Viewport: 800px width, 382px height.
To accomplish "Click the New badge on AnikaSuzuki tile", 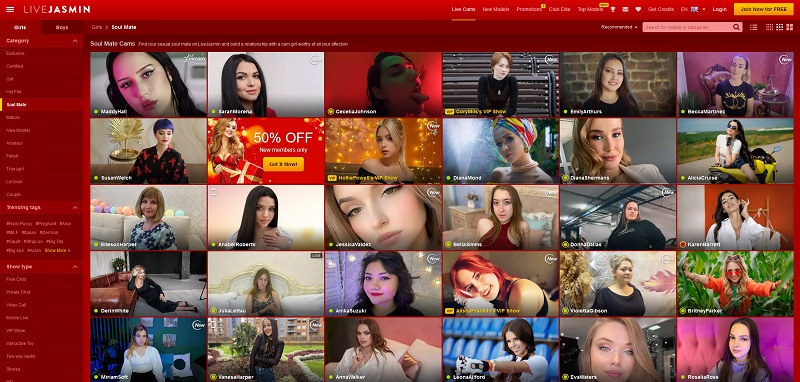I will [x=434, y=259].
